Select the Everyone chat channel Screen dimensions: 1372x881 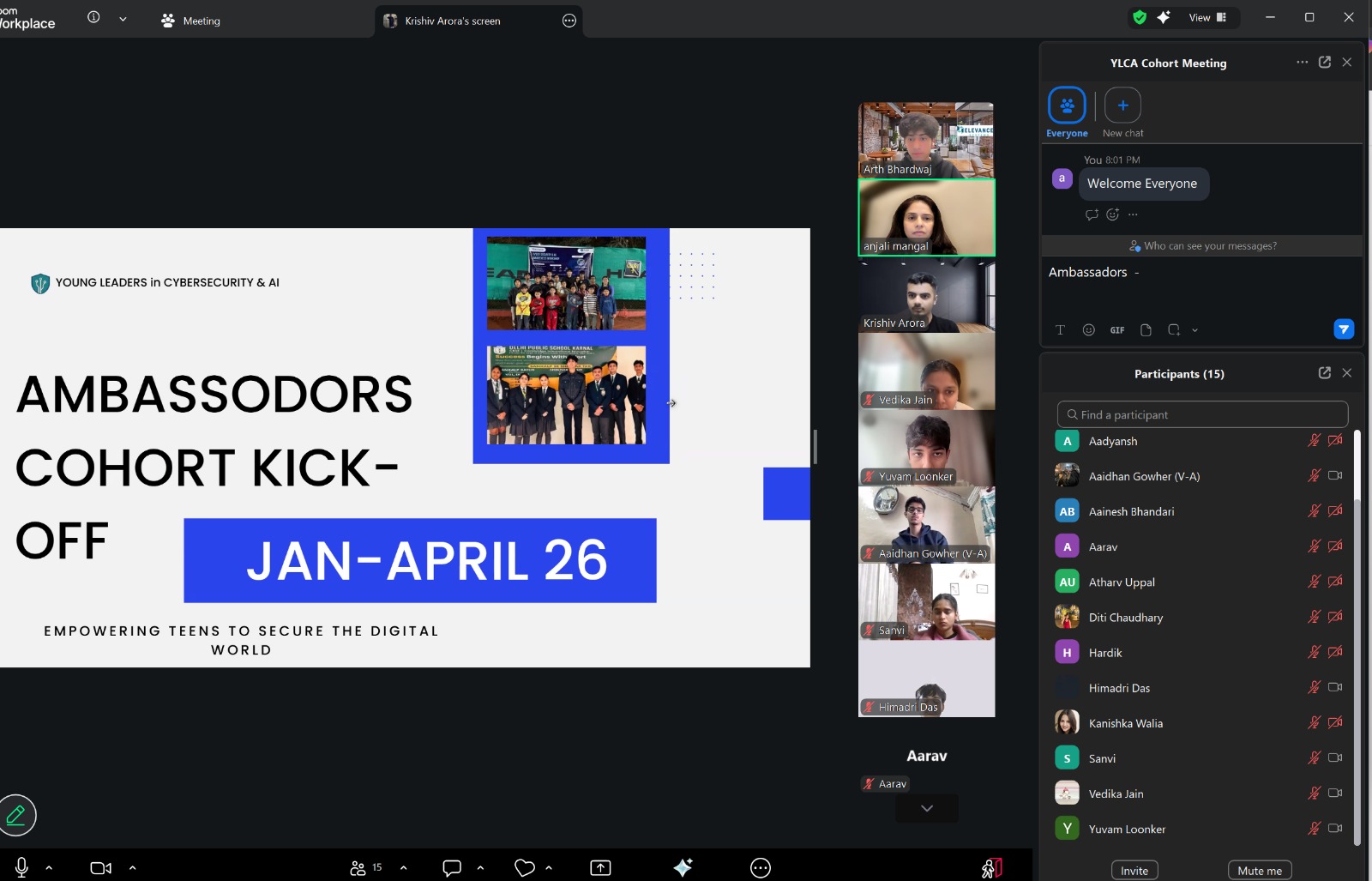[1067, 106]
